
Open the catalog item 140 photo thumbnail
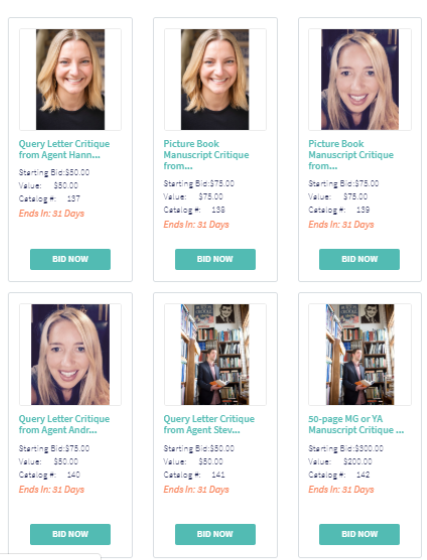coord(70,354)
